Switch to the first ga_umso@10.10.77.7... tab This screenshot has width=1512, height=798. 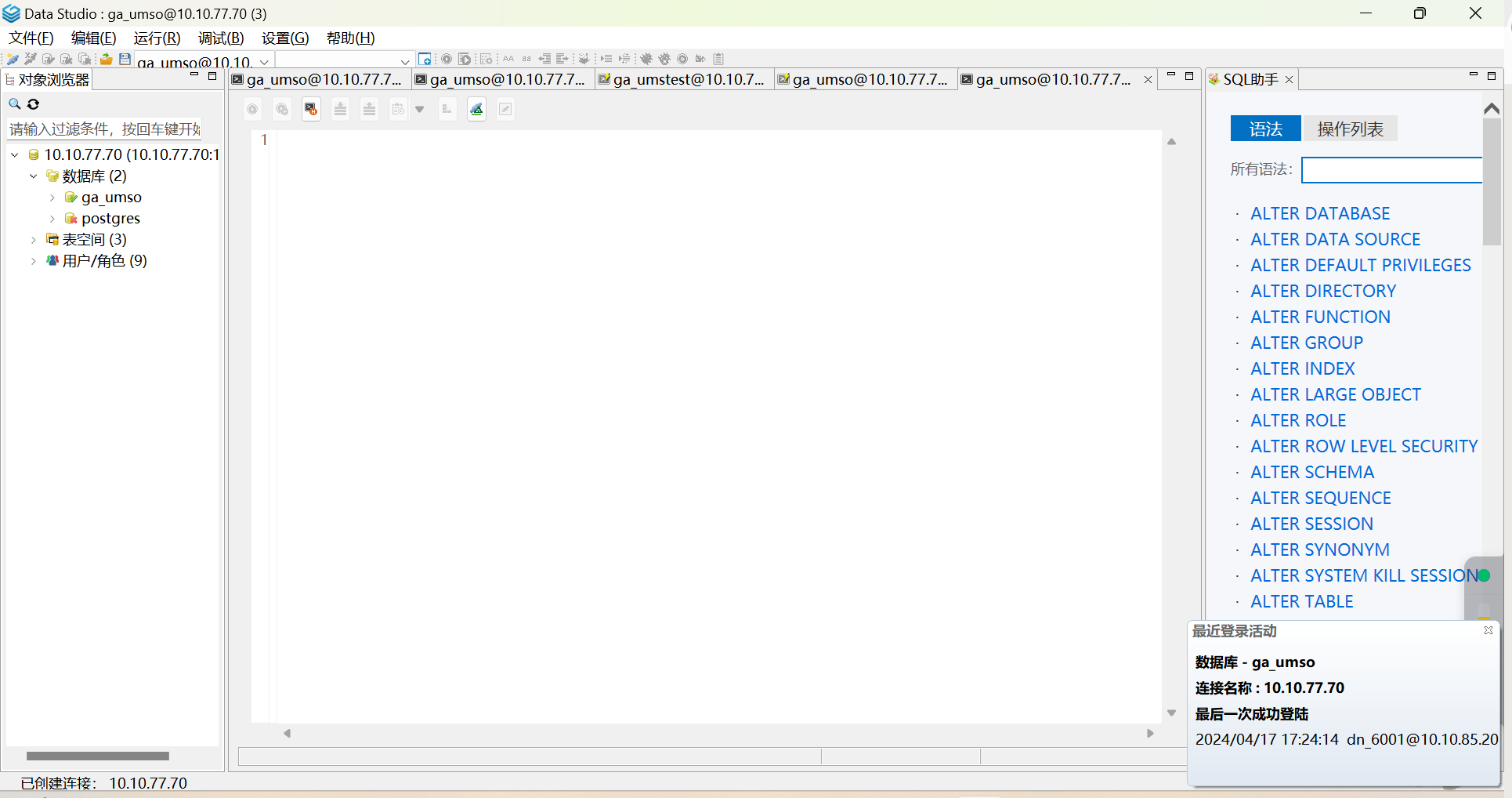320,79
